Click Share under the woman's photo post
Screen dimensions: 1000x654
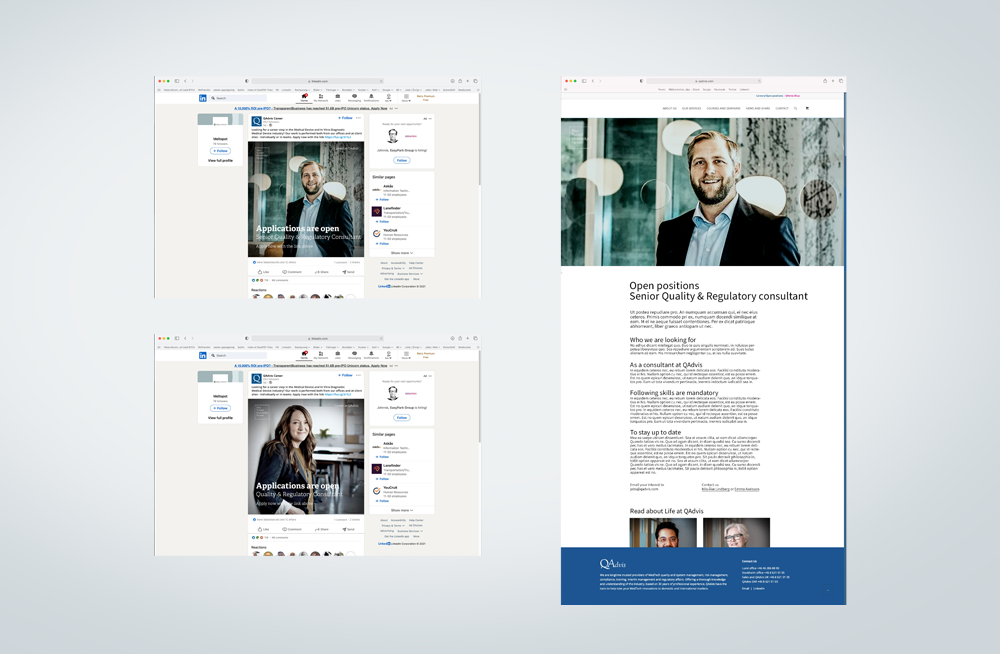(321, 529)
